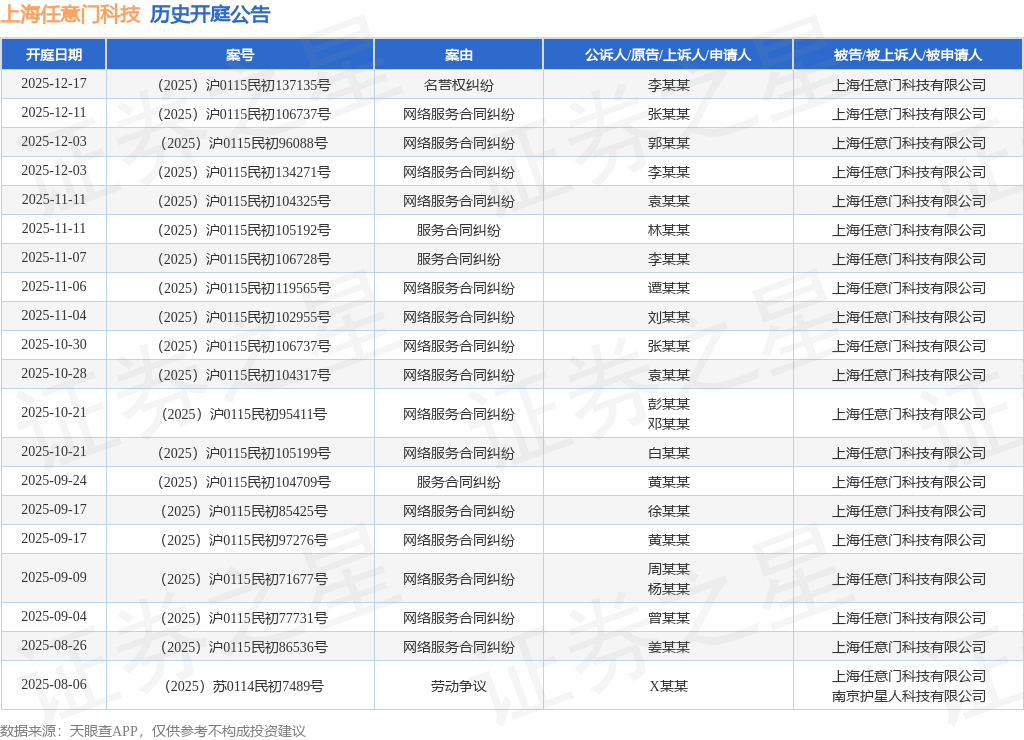This screenshot has height=740, width=1024.
Task: Click the date 2025-09-09
Action: pos(54,577)
